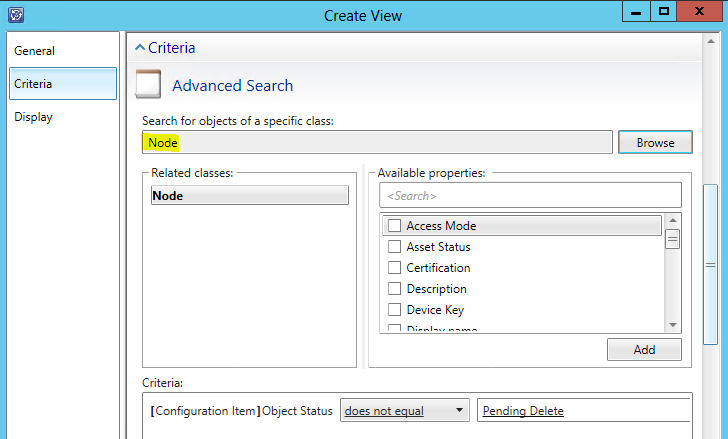Viewport: 728px width, 439px height.
Task: Click the Available properties search box
Action: tap(530, 195)
